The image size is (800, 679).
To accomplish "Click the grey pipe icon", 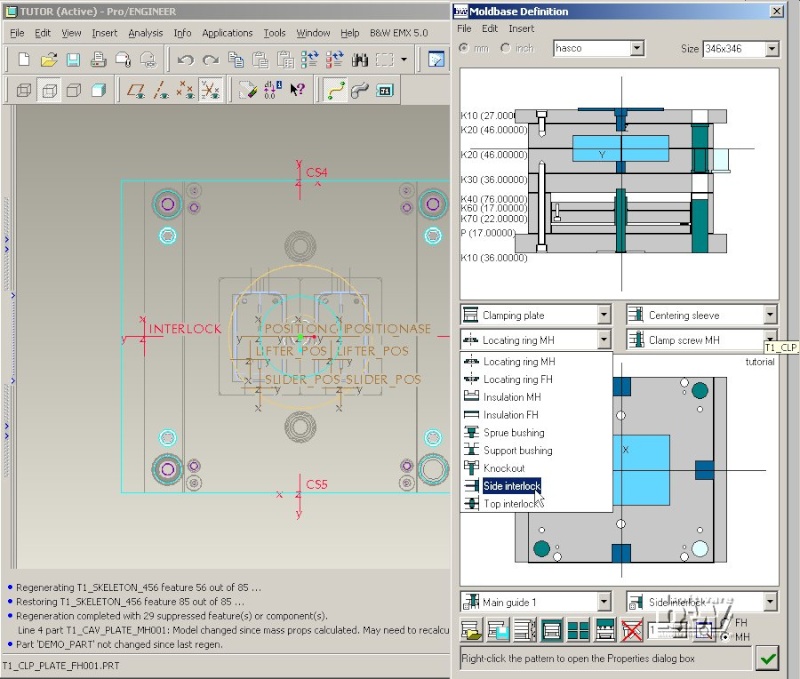I will [360, 90].
